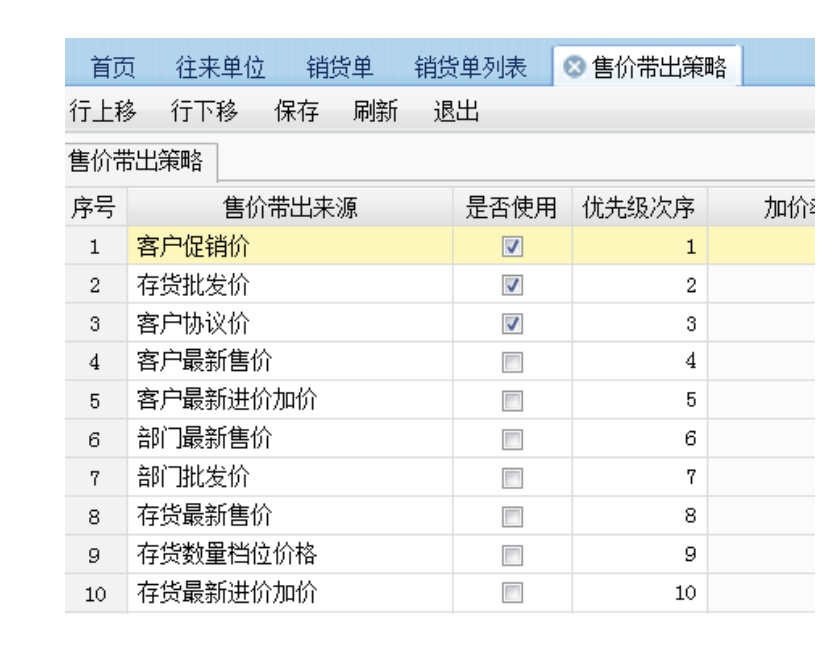Click the 行下移 toolbar button
The height and width of the screenshot is (648, 838).
204,111
